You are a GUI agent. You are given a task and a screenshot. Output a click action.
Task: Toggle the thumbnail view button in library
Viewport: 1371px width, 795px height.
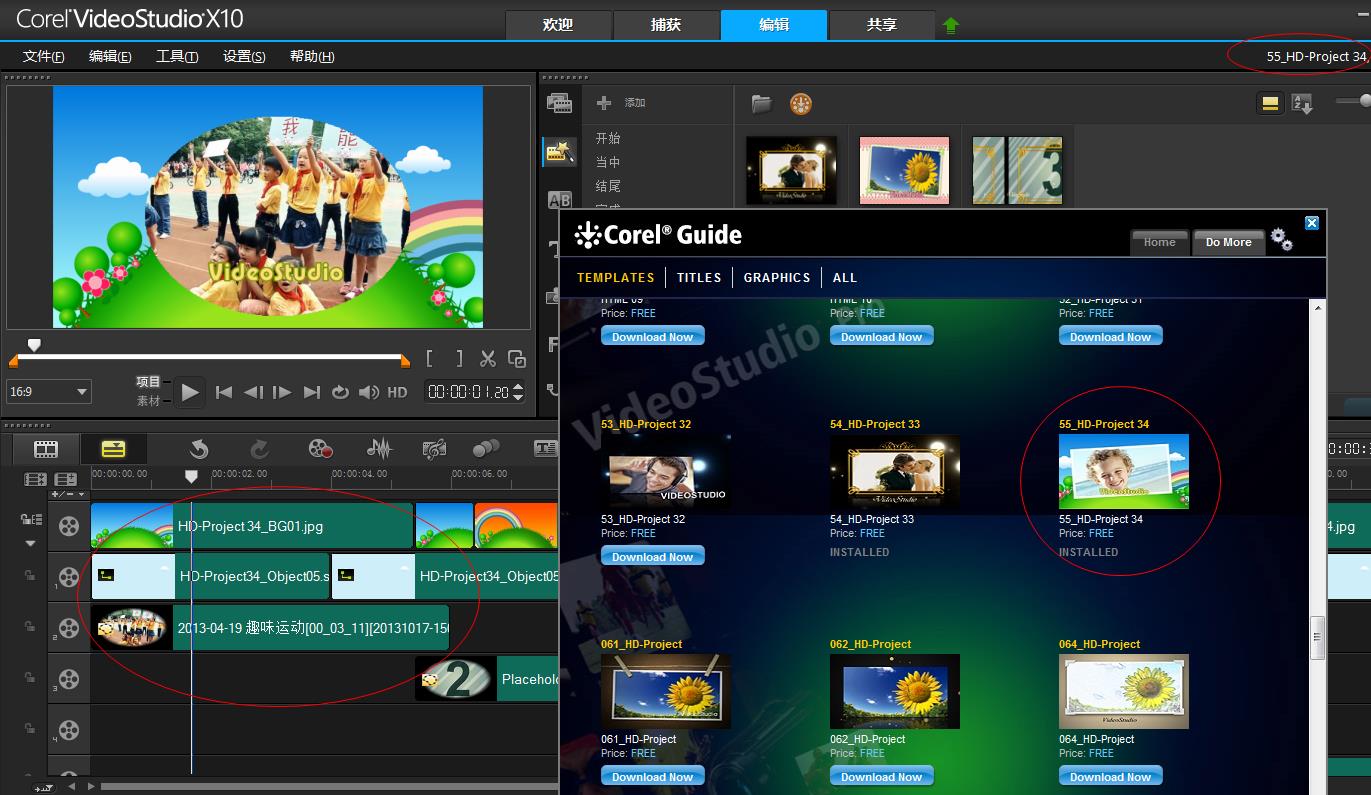coord(1270,103)
